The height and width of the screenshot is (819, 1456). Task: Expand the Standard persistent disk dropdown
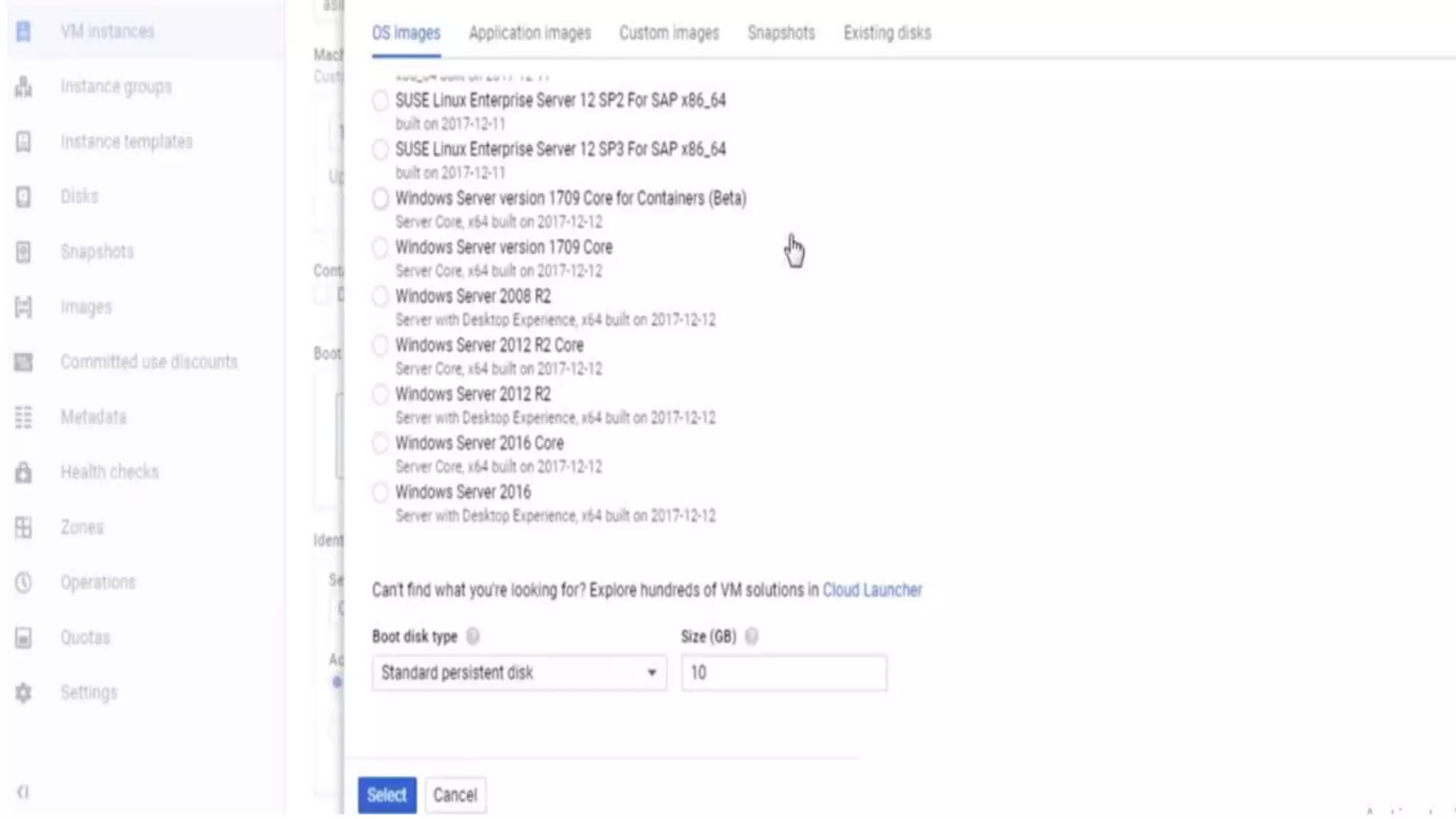(519, 673)
